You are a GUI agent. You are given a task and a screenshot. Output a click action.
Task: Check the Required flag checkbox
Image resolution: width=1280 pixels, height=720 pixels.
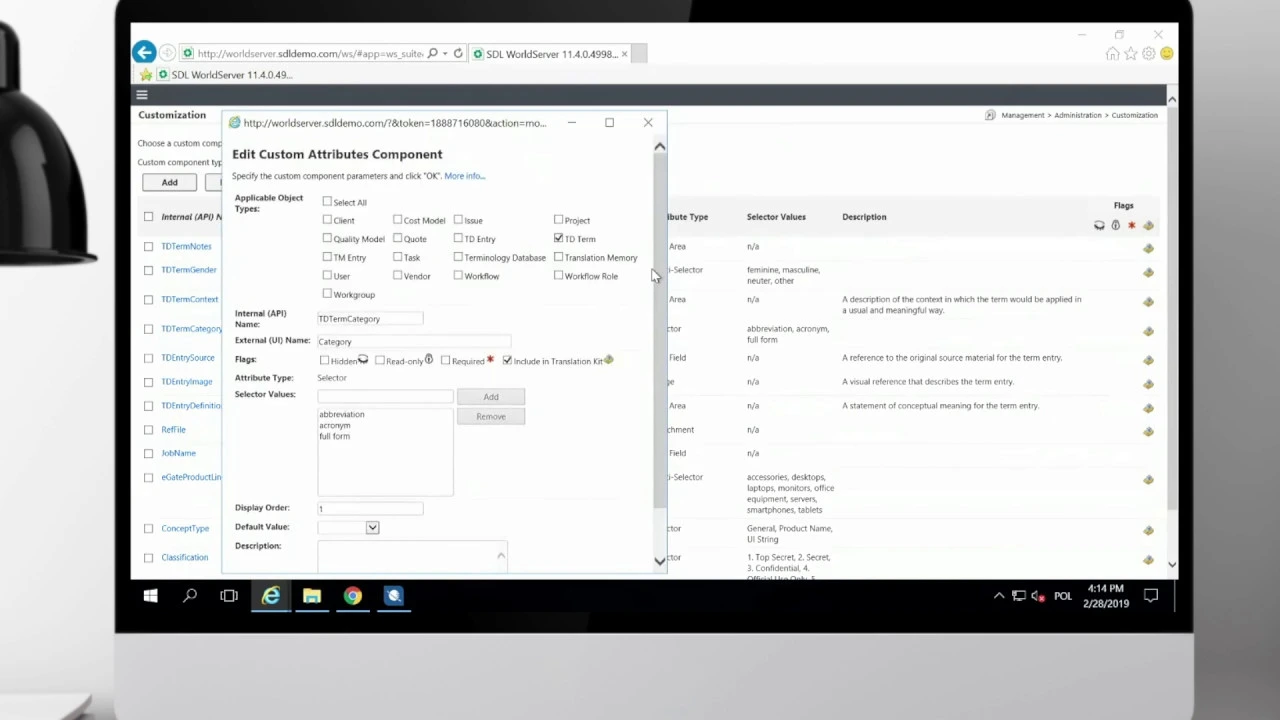446,360
